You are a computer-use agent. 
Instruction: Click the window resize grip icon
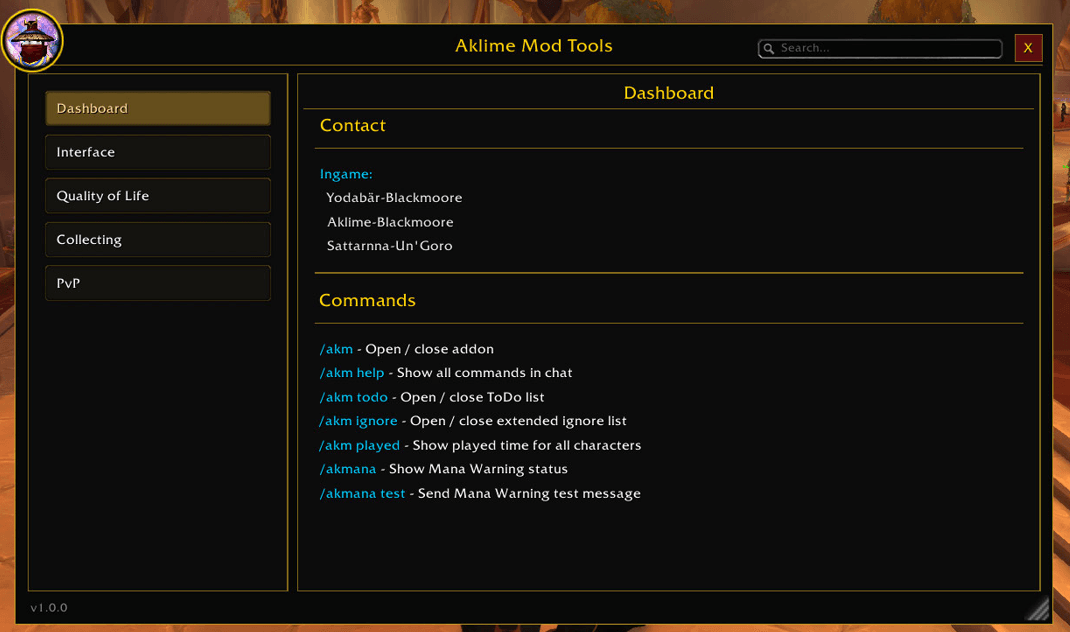tap(1038, 608)
